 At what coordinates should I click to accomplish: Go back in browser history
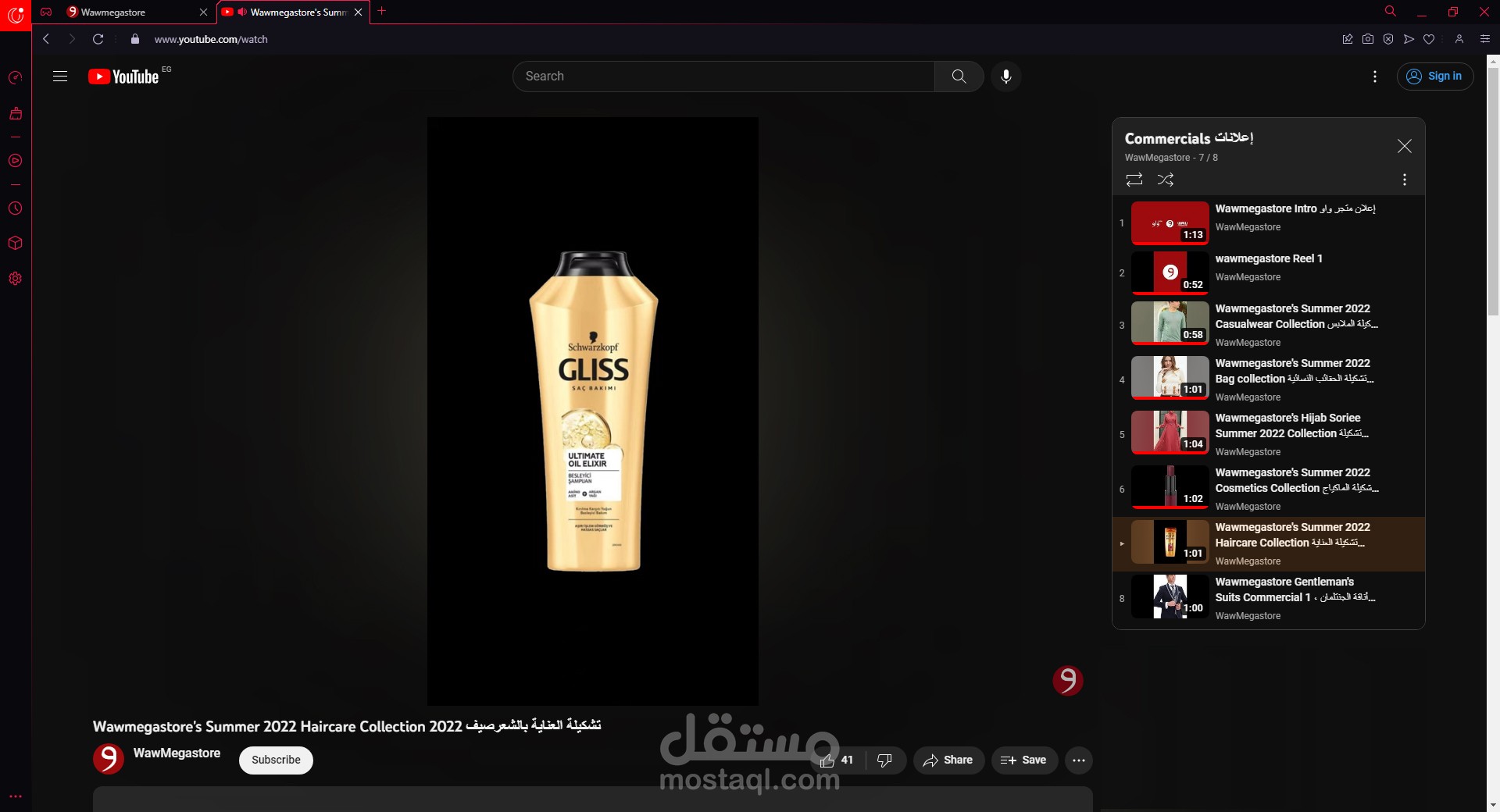pos(45,39)
